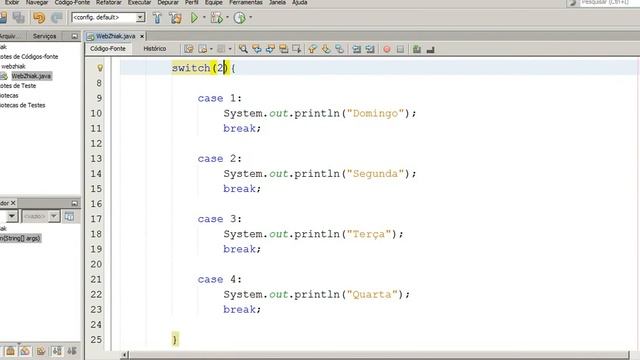Open the Ferramentas menu
The image size is (640, 360).
coord(246,3)
